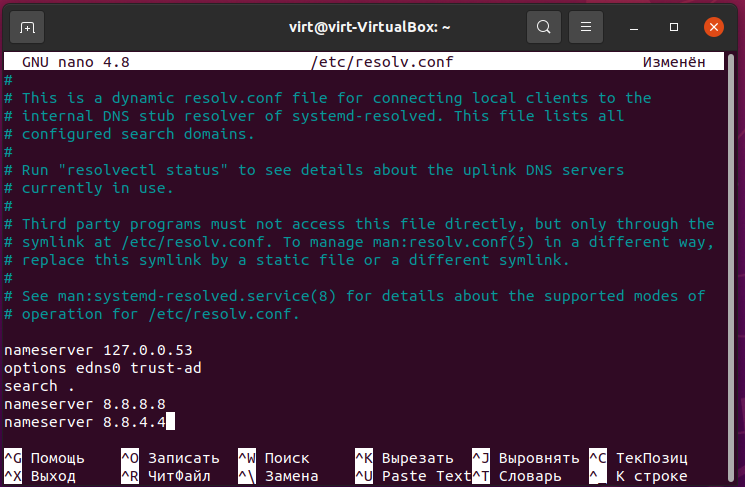Open a new terminal tab with plus icon
Image resolution: width=745 pixels, height=487 pixels.
pos(27,28)
